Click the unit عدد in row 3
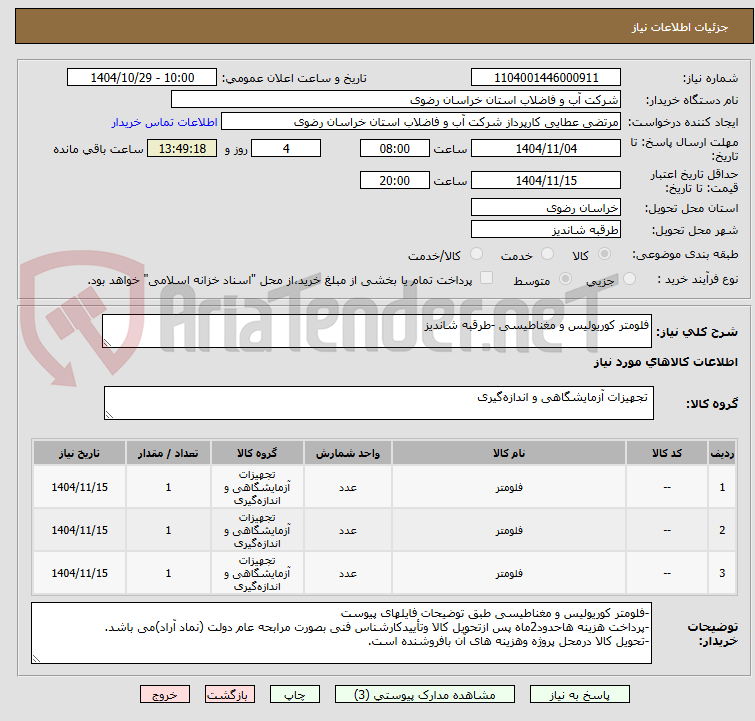755x721 pixels. pos(348,573)
